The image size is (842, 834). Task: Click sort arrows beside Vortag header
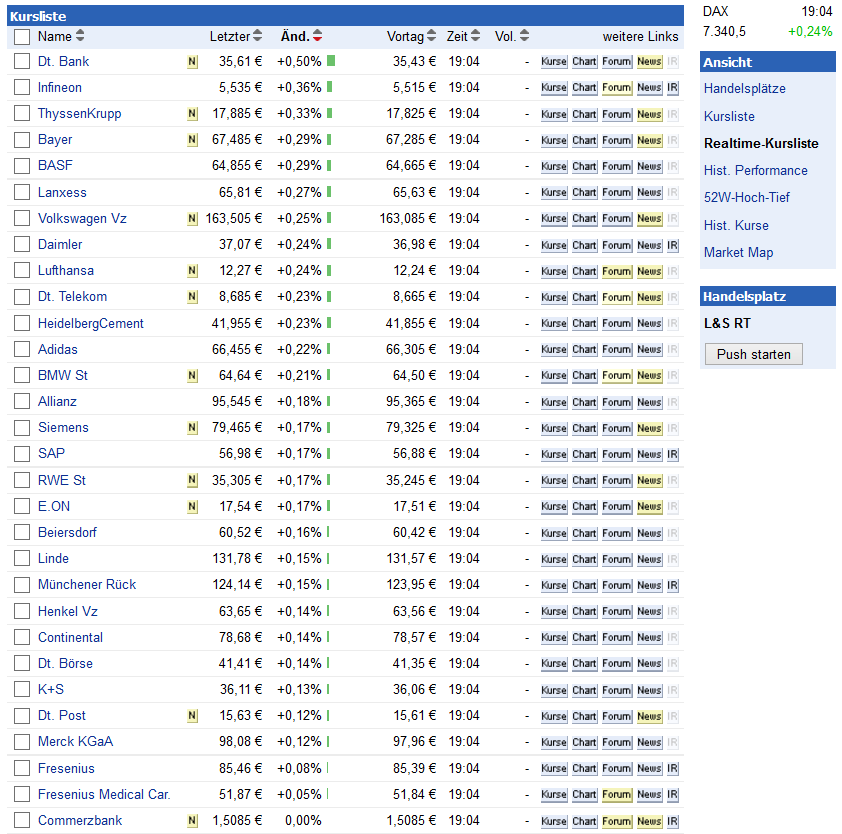(431, 36)
